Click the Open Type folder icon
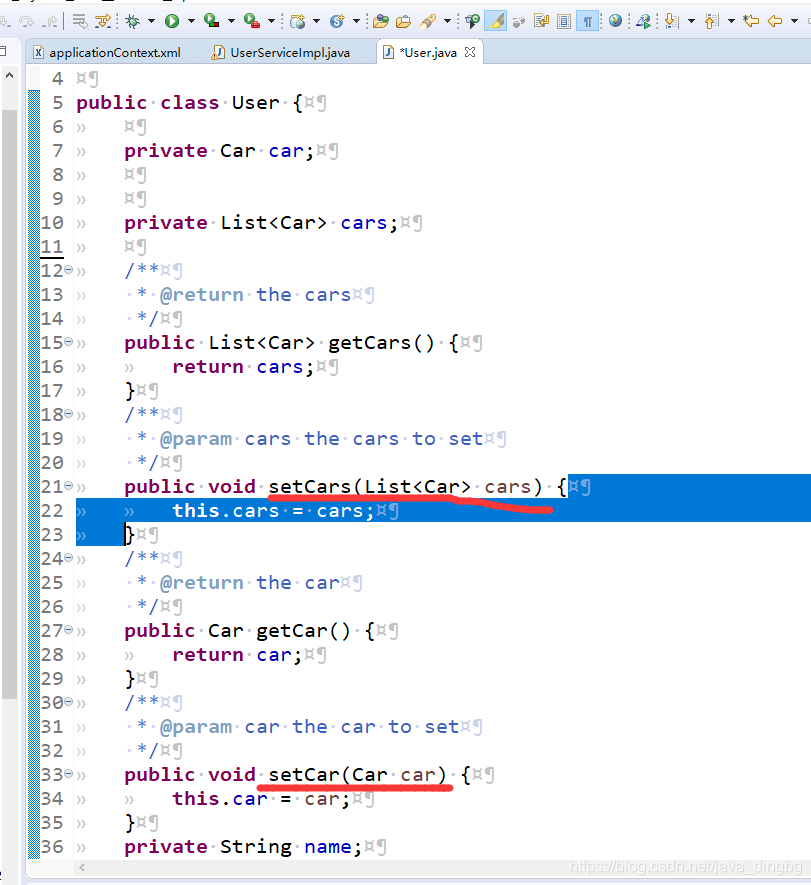This screenshot has height=885, width=811. click(381, 21)
